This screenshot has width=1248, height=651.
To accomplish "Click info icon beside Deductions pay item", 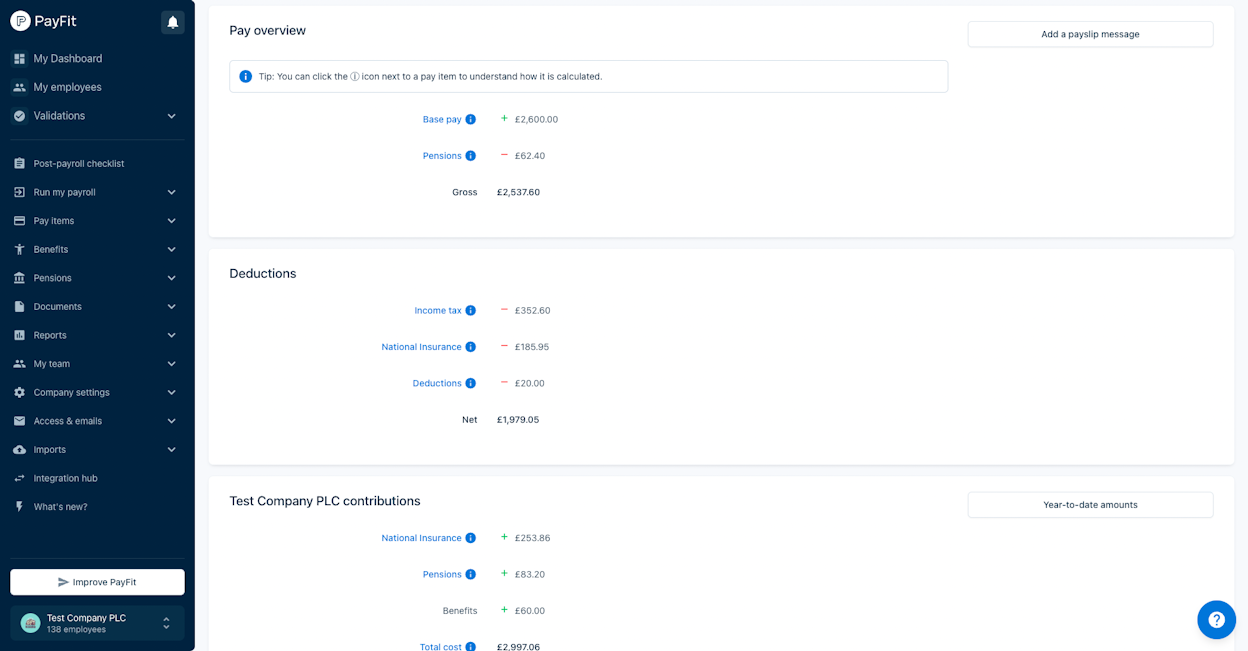I will click(x=471, y=383).
